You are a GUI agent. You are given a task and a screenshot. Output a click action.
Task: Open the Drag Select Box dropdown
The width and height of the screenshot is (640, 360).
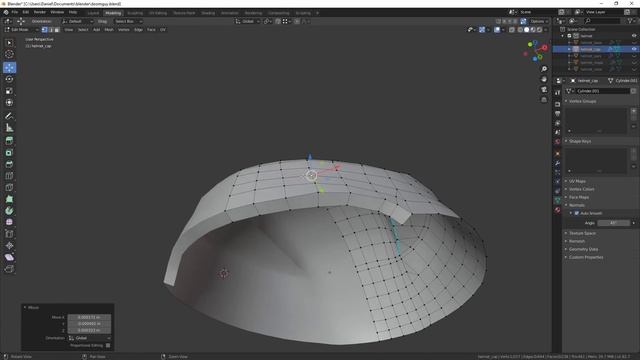pyautogui.click(x=128, y=21)
